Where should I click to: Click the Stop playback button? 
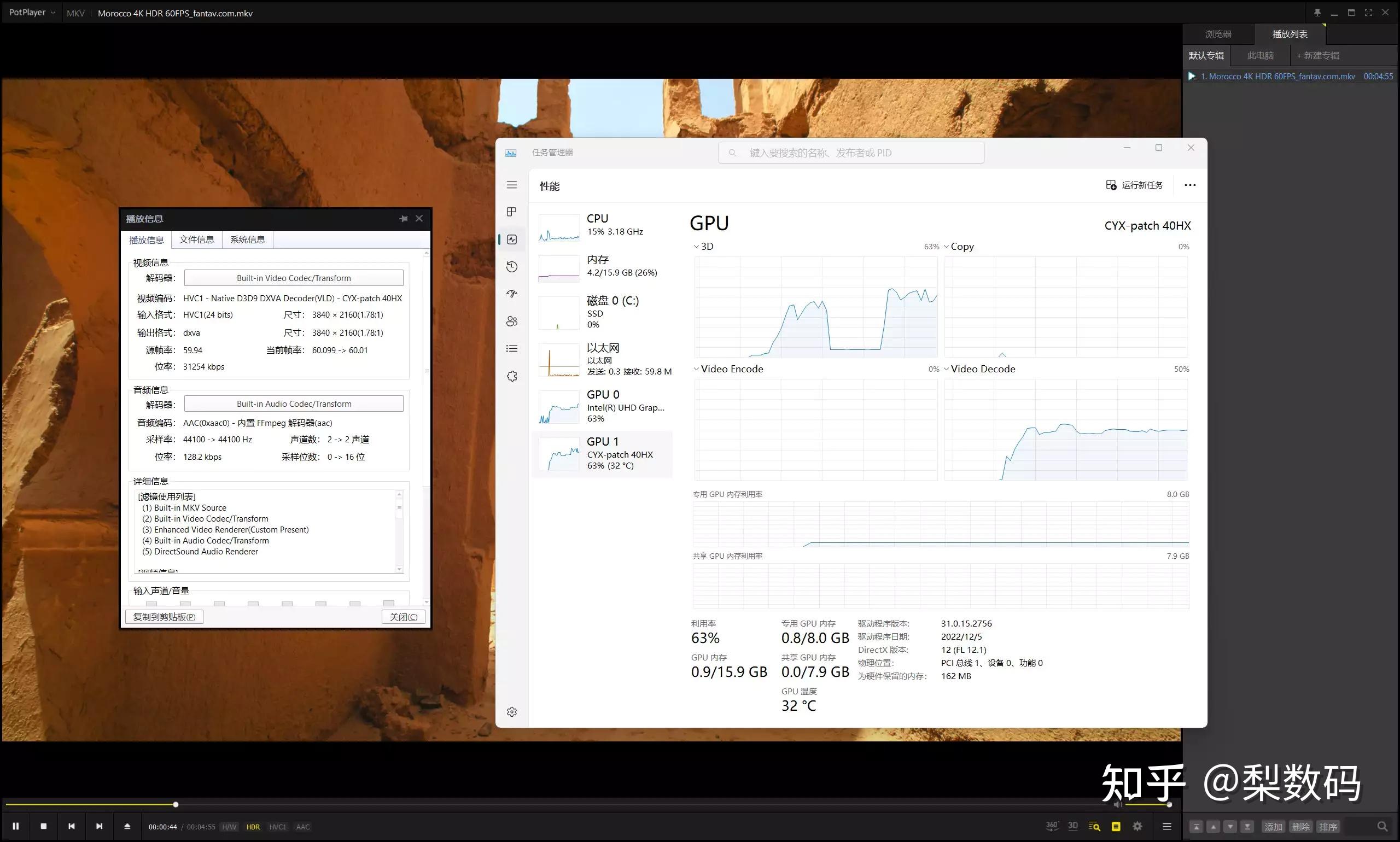click(44, 826)
